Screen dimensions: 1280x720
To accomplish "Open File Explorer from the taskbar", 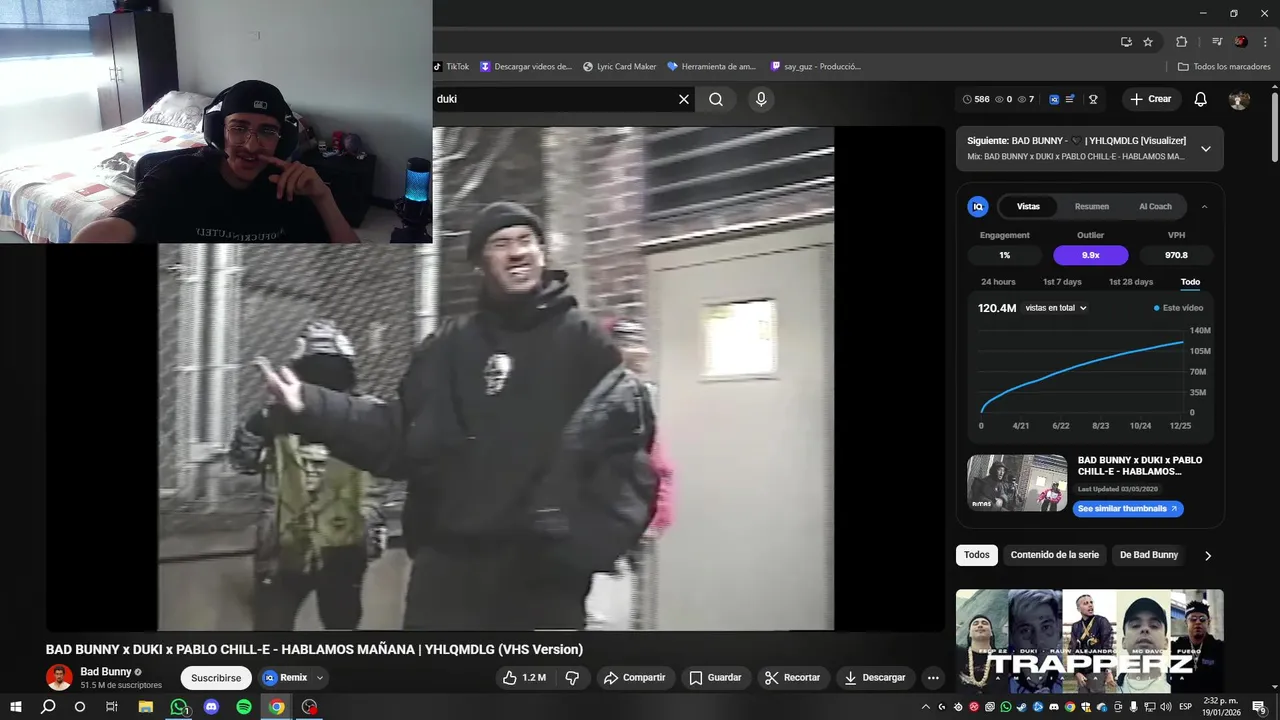I will tap(145, 707).
